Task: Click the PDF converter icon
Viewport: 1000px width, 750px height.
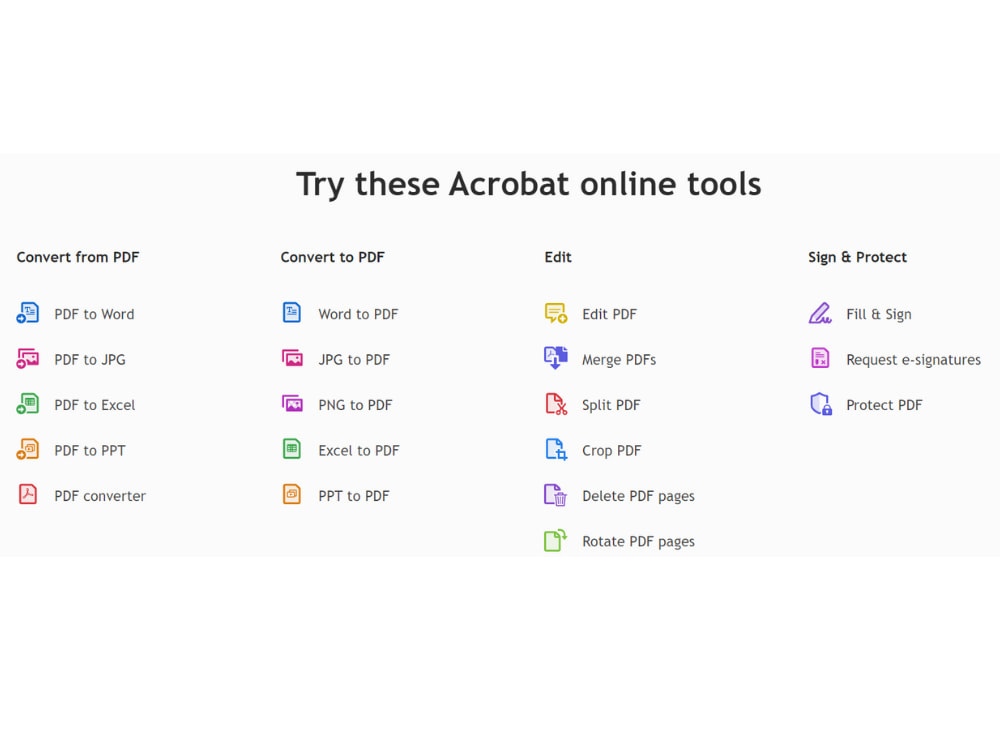Action: coord(27,494)
